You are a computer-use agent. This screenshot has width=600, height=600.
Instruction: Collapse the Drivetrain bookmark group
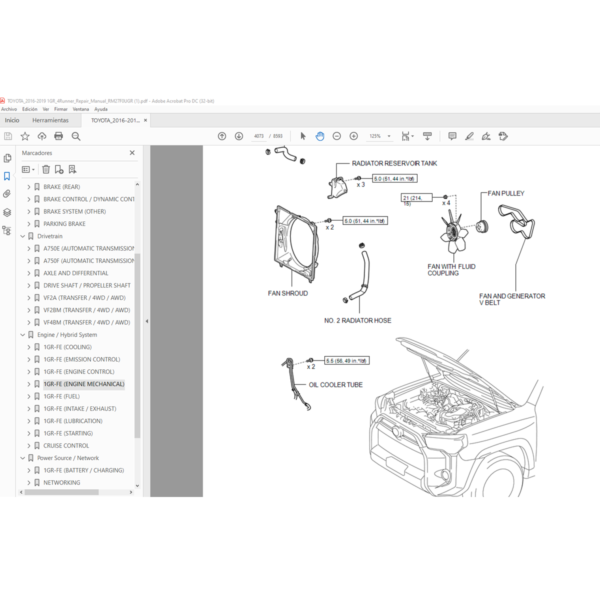click(23, 236)
